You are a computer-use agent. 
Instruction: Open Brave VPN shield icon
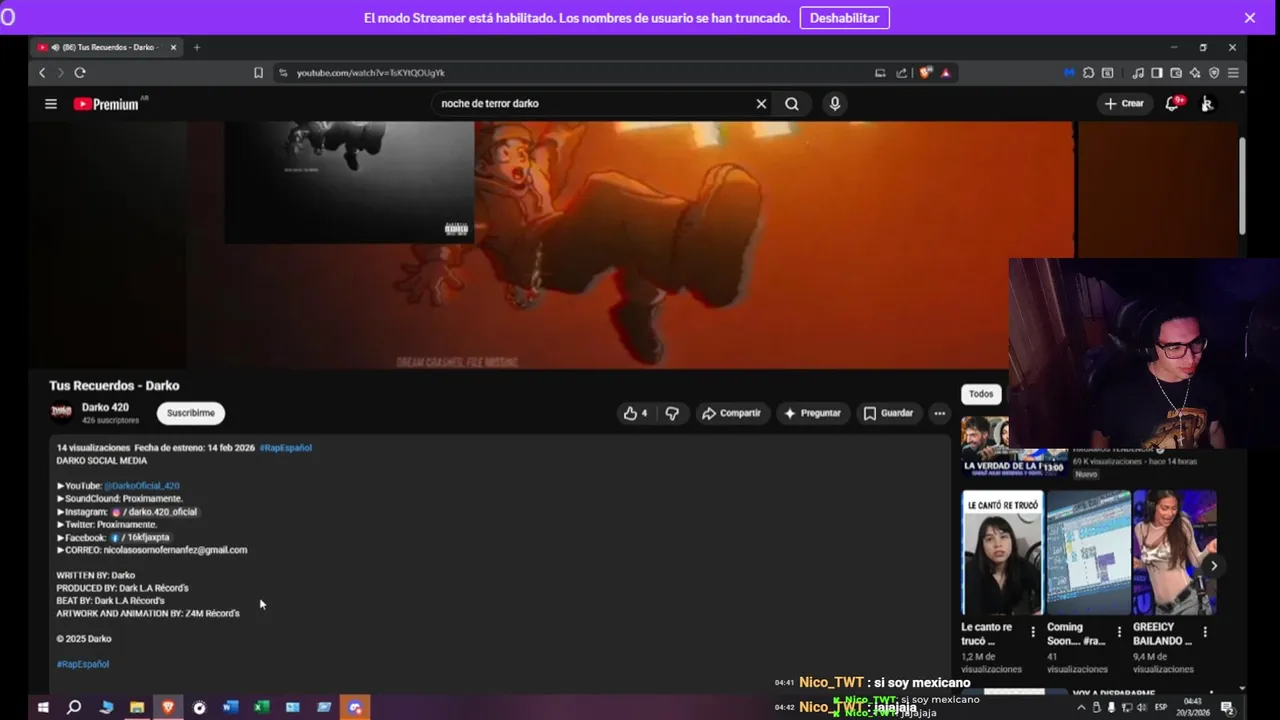(1214, 73)
